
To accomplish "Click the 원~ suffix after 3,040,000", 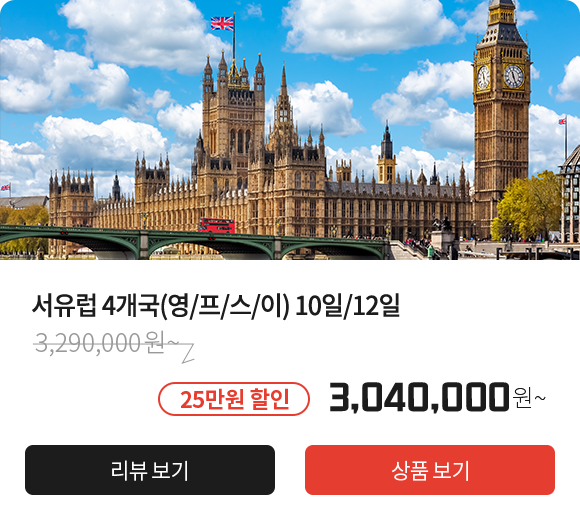I will coord(529,398).
